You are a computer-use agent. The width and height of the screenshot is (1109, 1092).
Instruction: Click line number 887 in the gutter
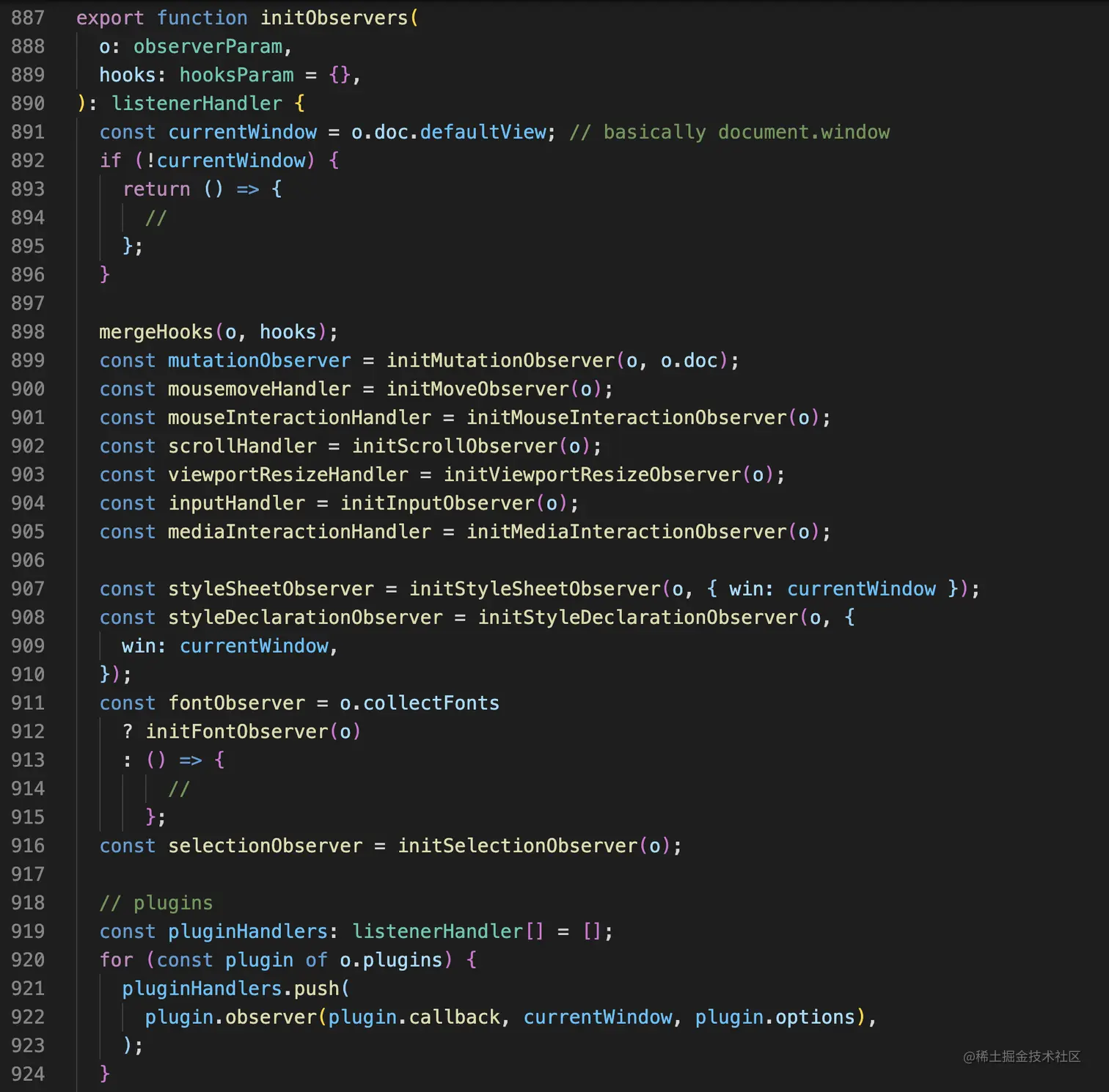pyautogui.click(x=28, y=18)
